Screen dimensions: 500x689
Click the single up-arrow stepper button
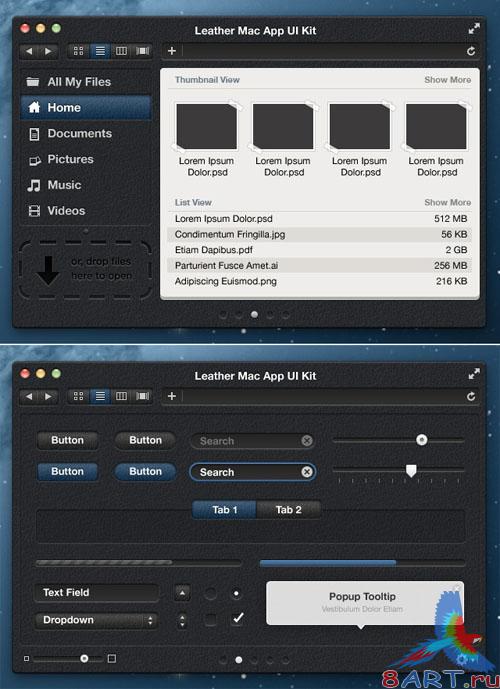tap(182, 593)
